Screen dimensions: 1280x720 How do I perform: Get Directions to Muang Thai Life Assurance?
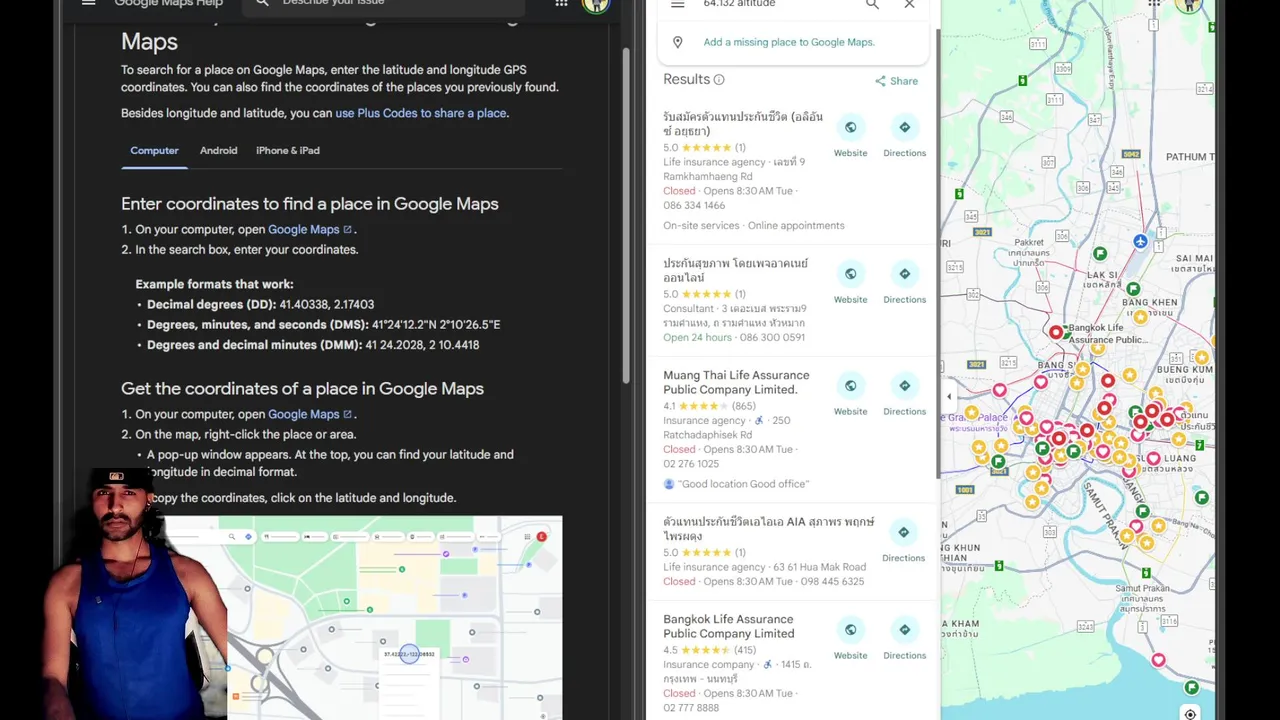(x=905, y=386)
